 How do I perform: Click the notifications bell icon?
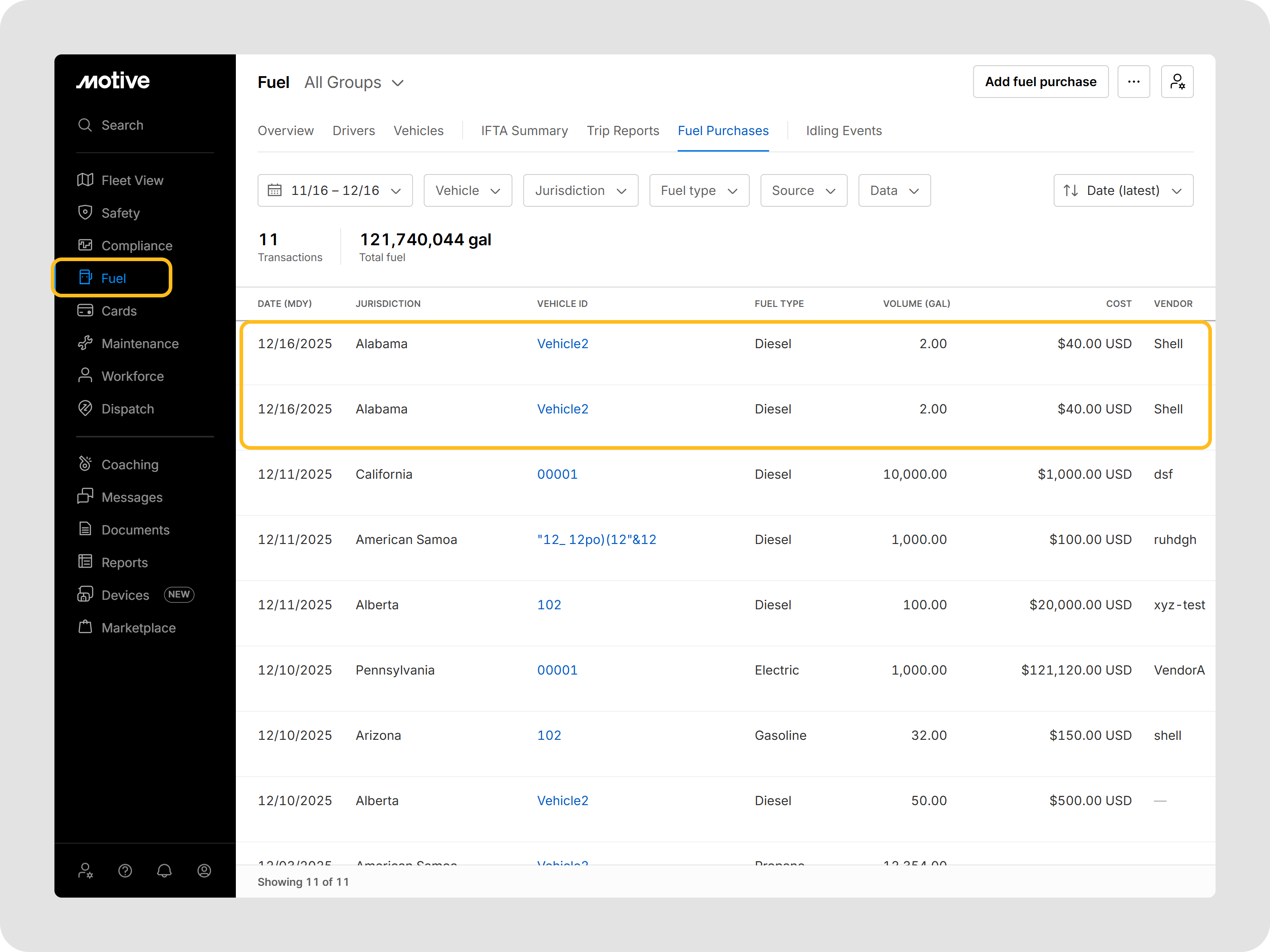tap(164, 870)
